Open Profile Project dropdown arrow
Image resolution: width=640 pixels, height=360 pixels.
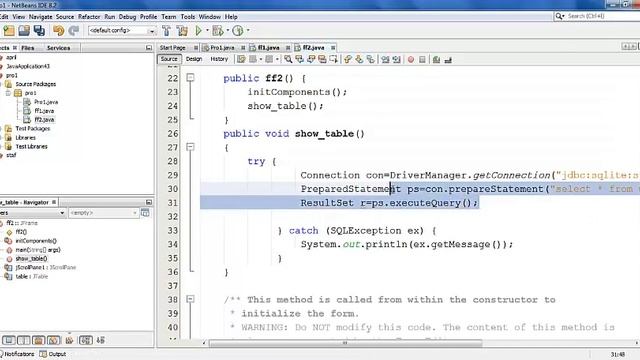(248, 31)
